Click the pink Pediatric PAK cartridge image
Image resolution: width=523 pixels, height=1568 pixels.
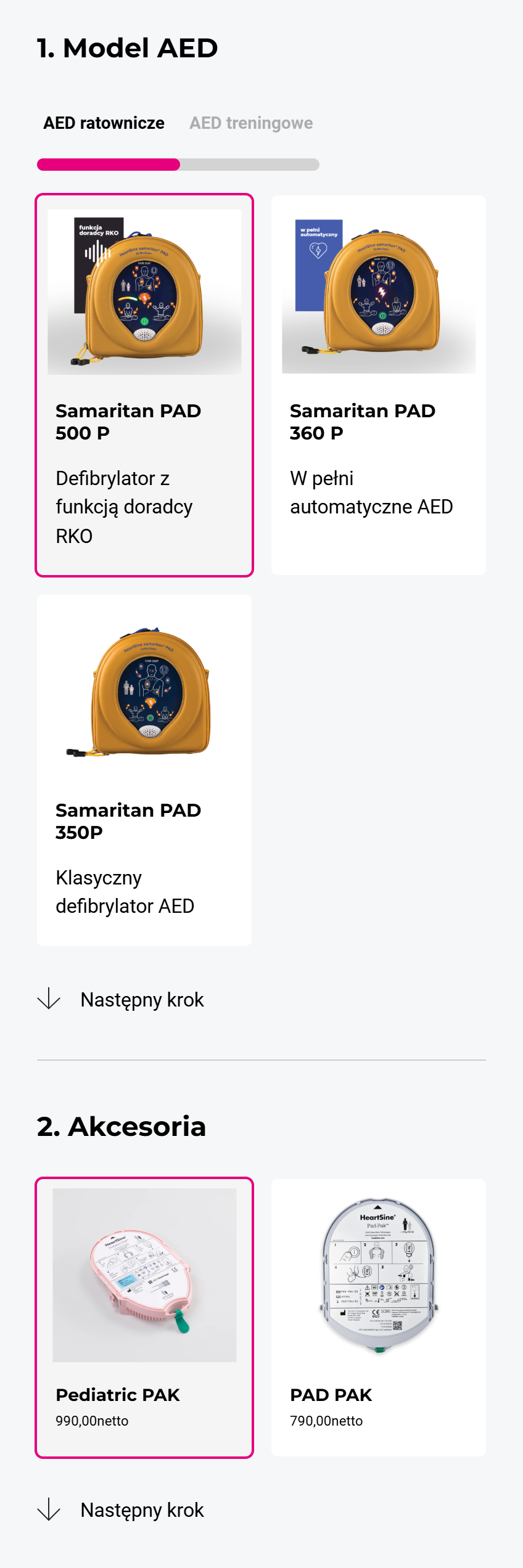(144, 1275)
